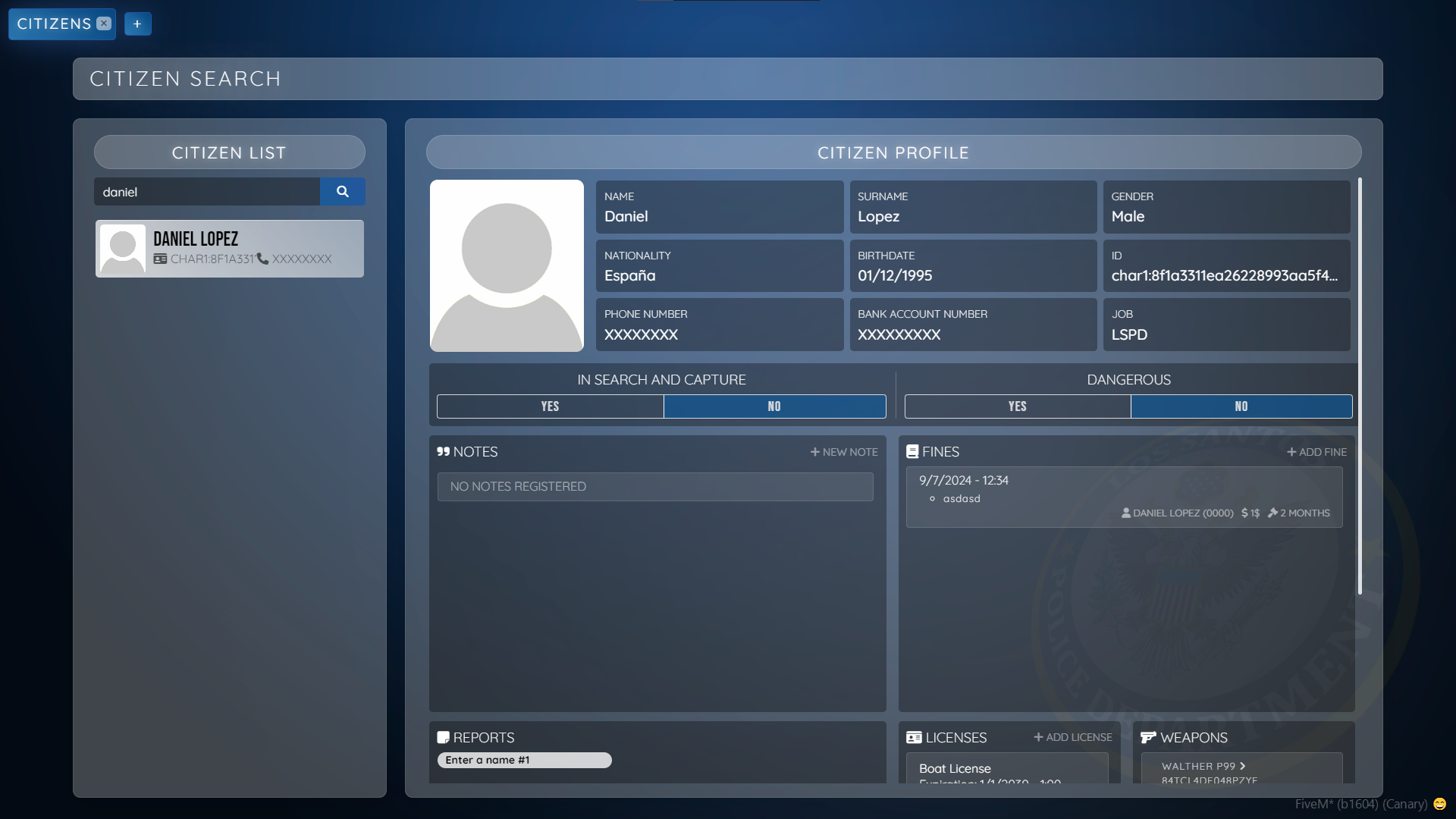Set In Search and Capture to NO
The height and width of the screenshot is (819, 1456).
(774, 406)
